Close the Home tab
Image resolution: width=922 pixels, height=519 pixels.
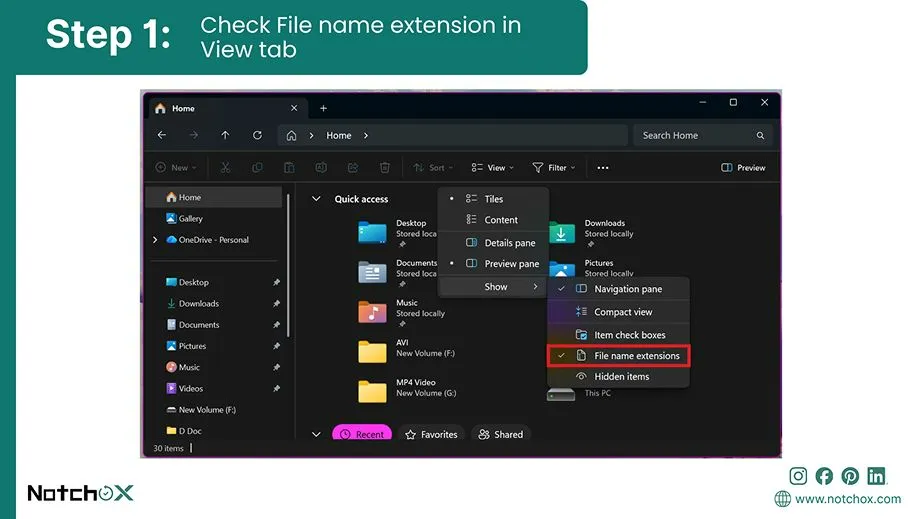click(294, 108)
